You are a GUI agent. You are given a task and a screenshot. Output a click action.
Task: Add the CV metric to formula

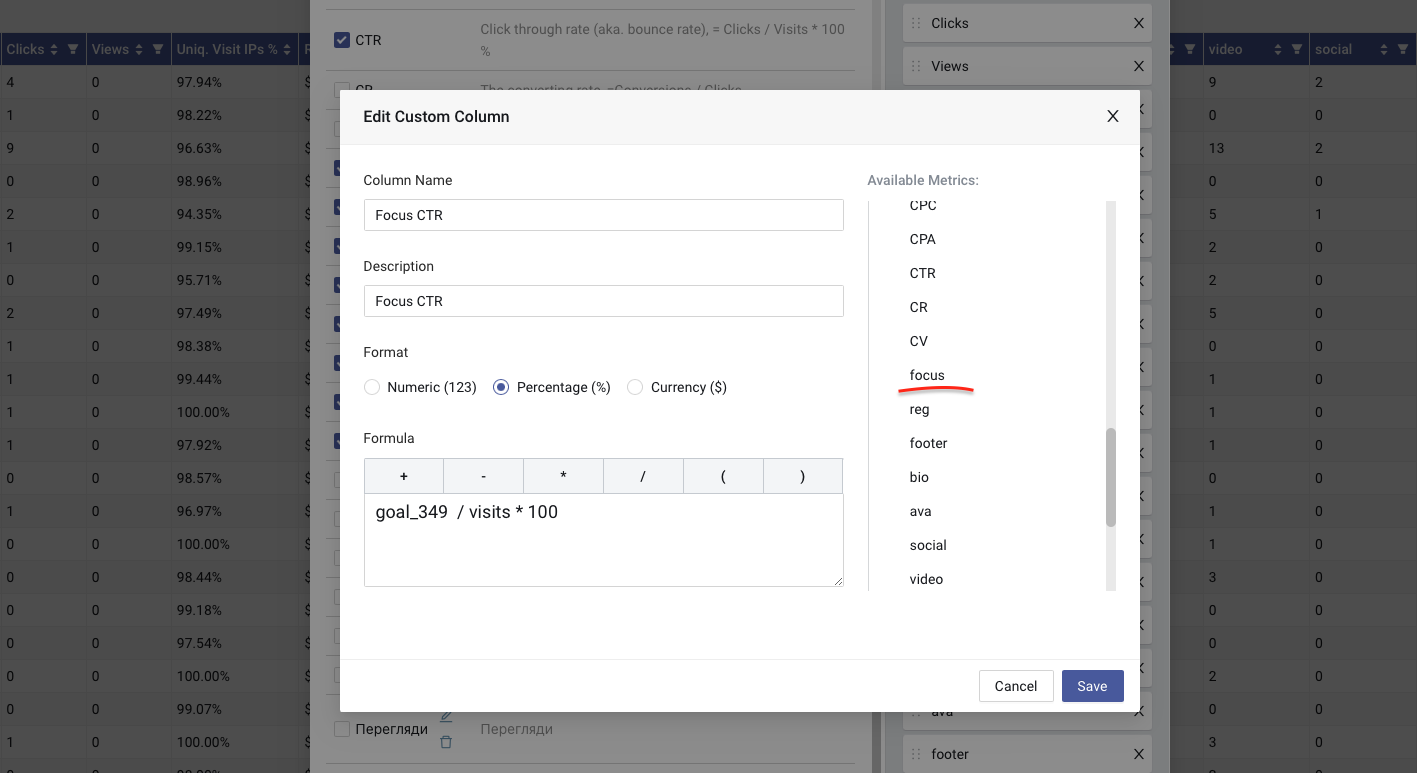point(919,341)
